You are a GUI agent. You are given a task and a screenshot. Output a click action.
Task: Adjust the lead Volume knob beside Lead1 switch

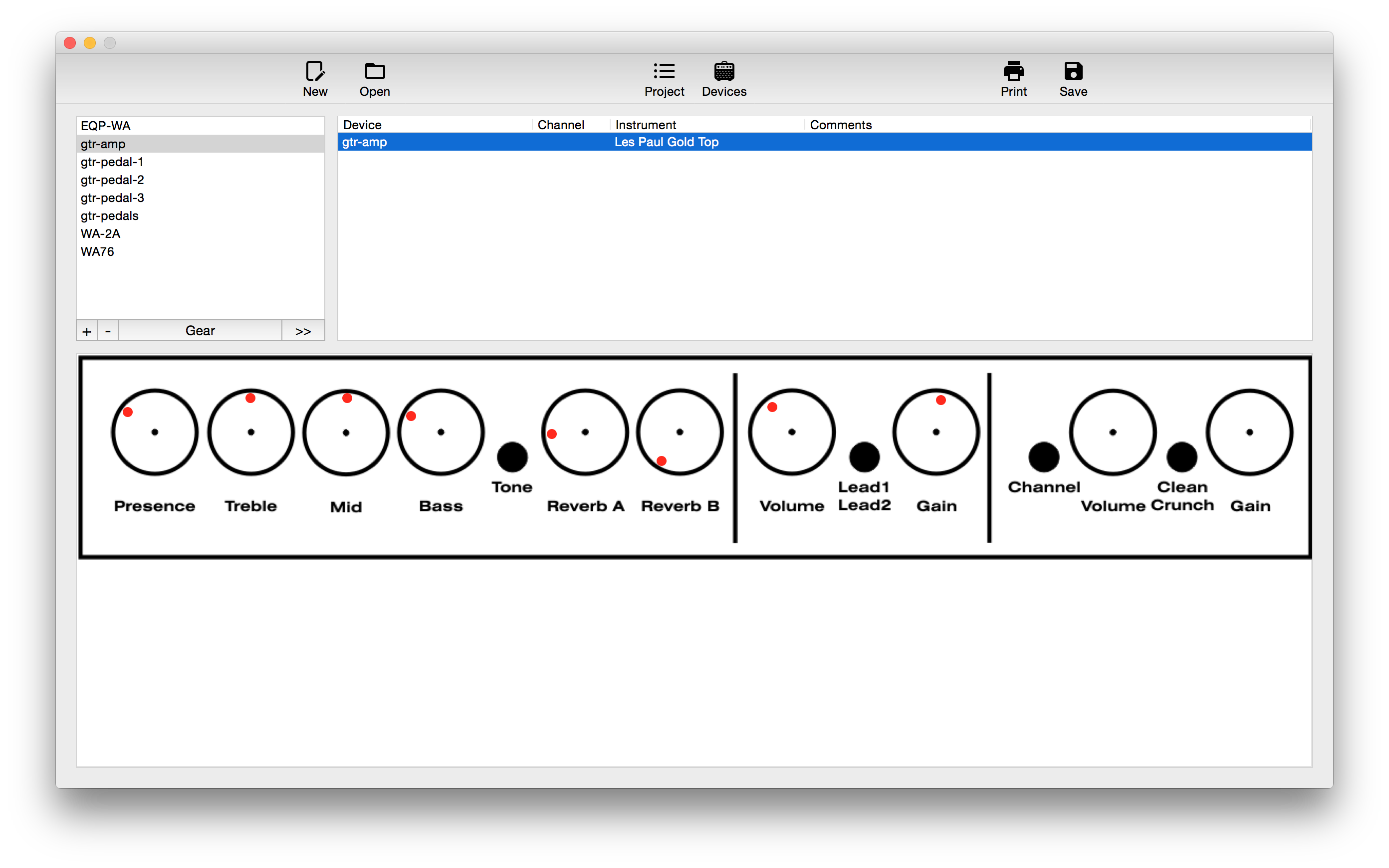(x=792, y=433)
